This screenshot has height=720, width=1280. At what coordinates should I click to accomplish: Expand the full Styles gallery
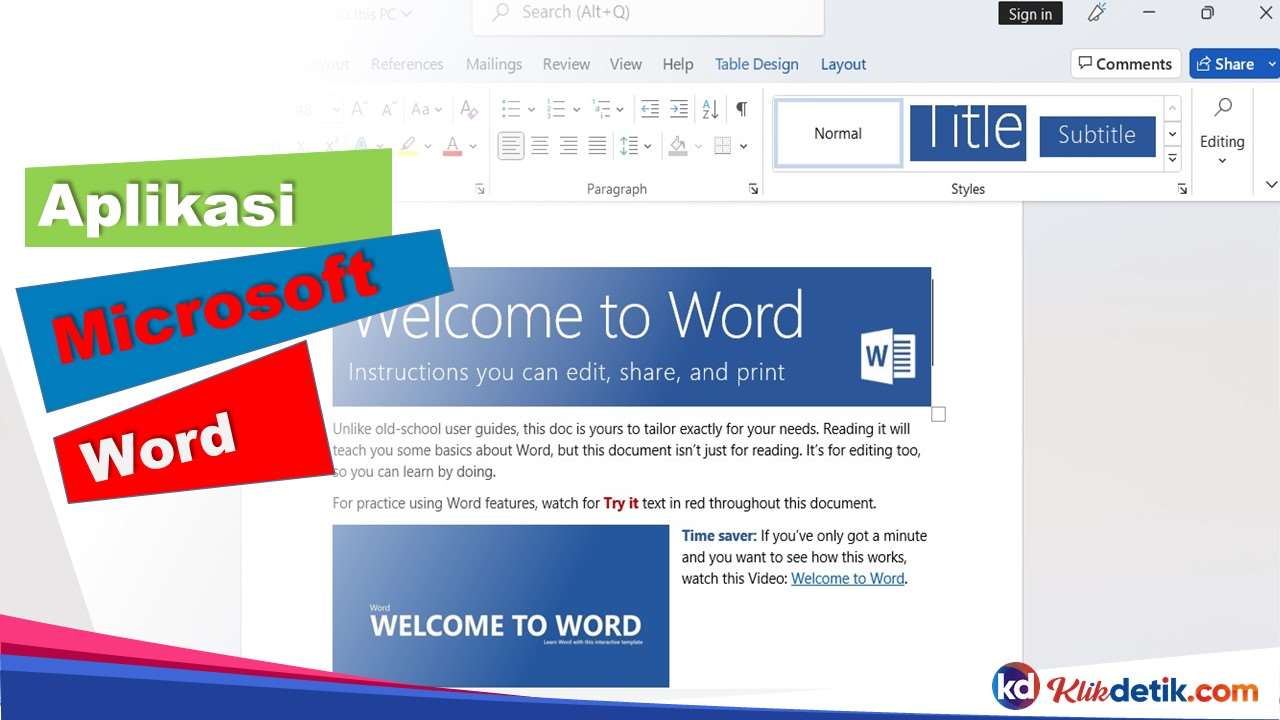tap(1173, 158)
